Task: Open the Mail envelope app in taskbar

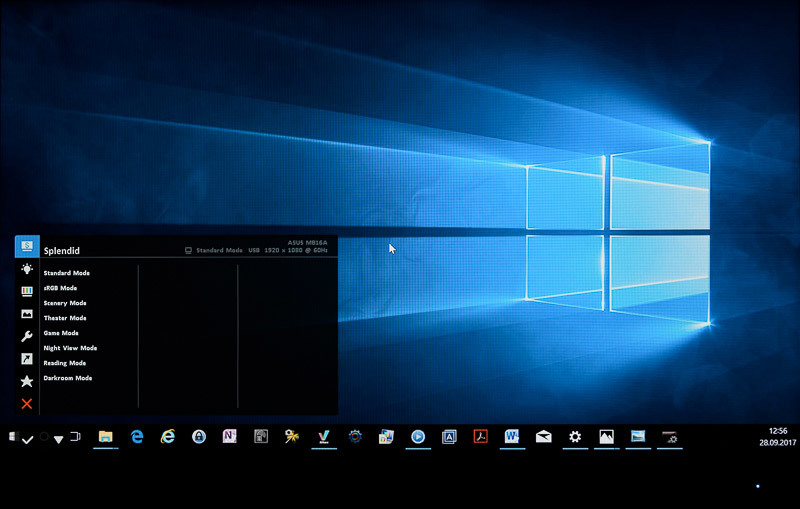Action: point(543,437)
